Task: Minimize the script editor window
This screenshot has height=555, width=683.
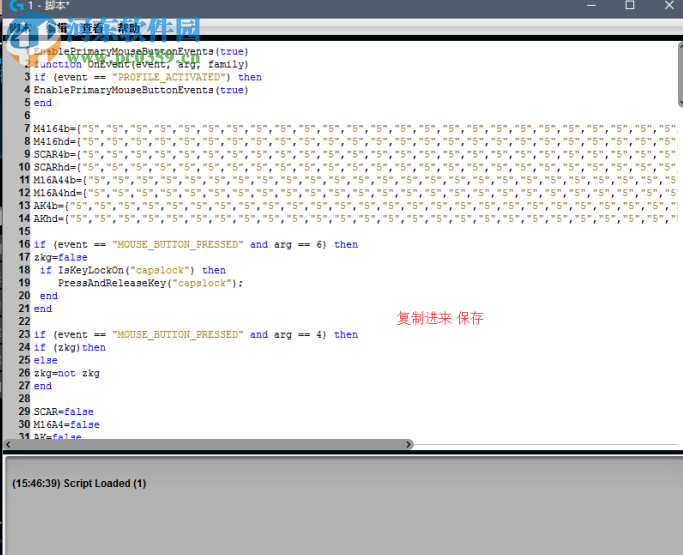Action: (591, 5)
